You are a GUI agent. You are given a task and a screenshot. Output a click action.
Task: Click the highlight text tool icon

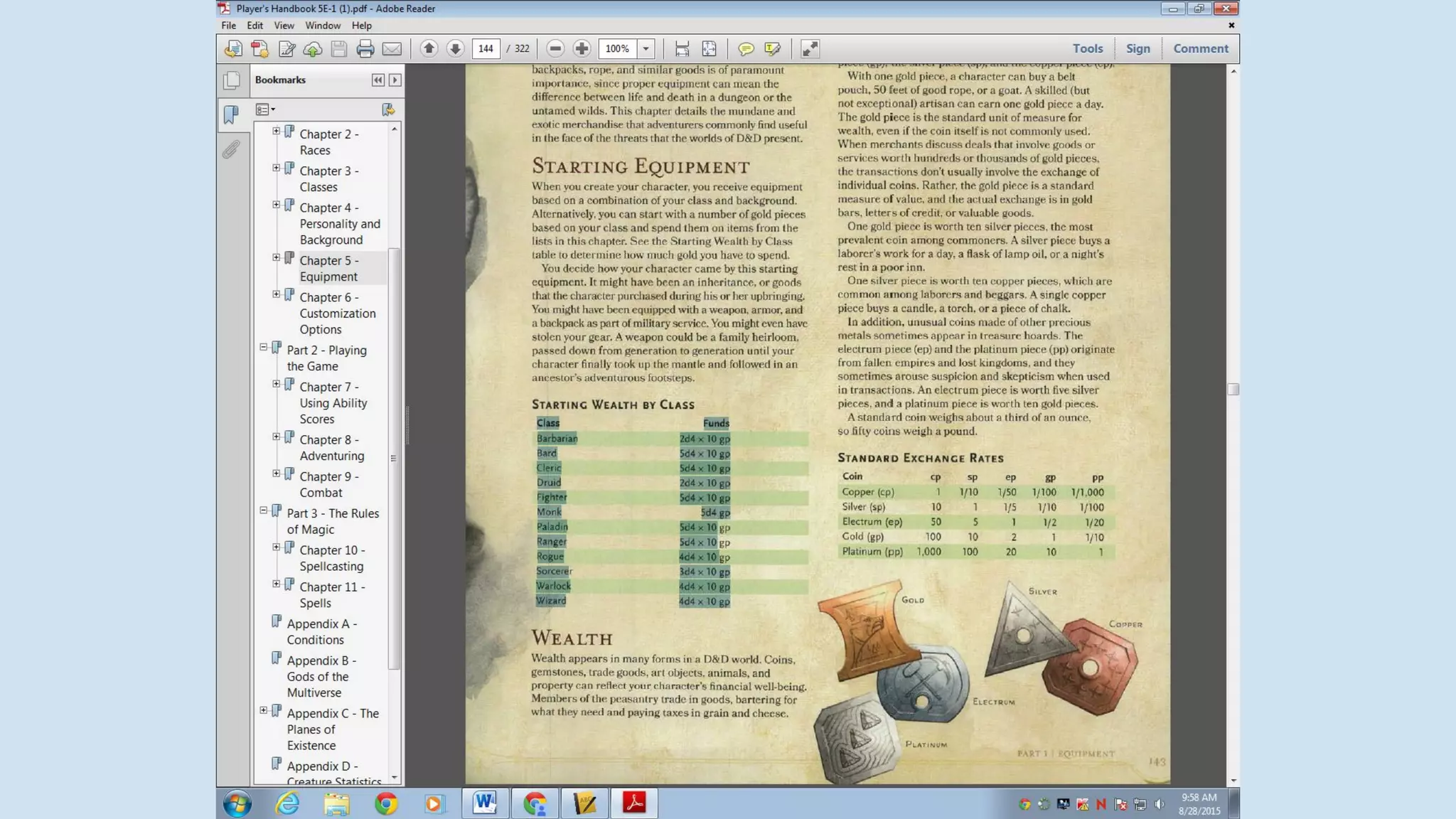click(x=773, y=48)
